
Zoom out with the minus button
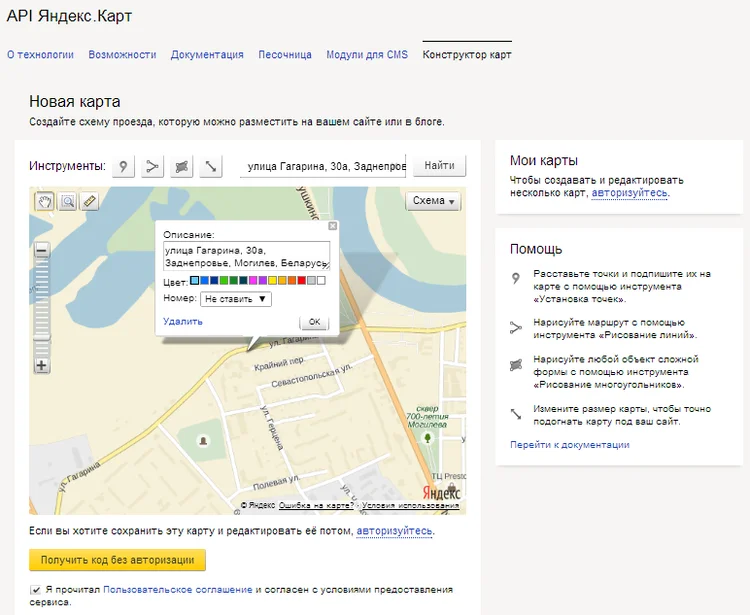[x=42, y=250]
